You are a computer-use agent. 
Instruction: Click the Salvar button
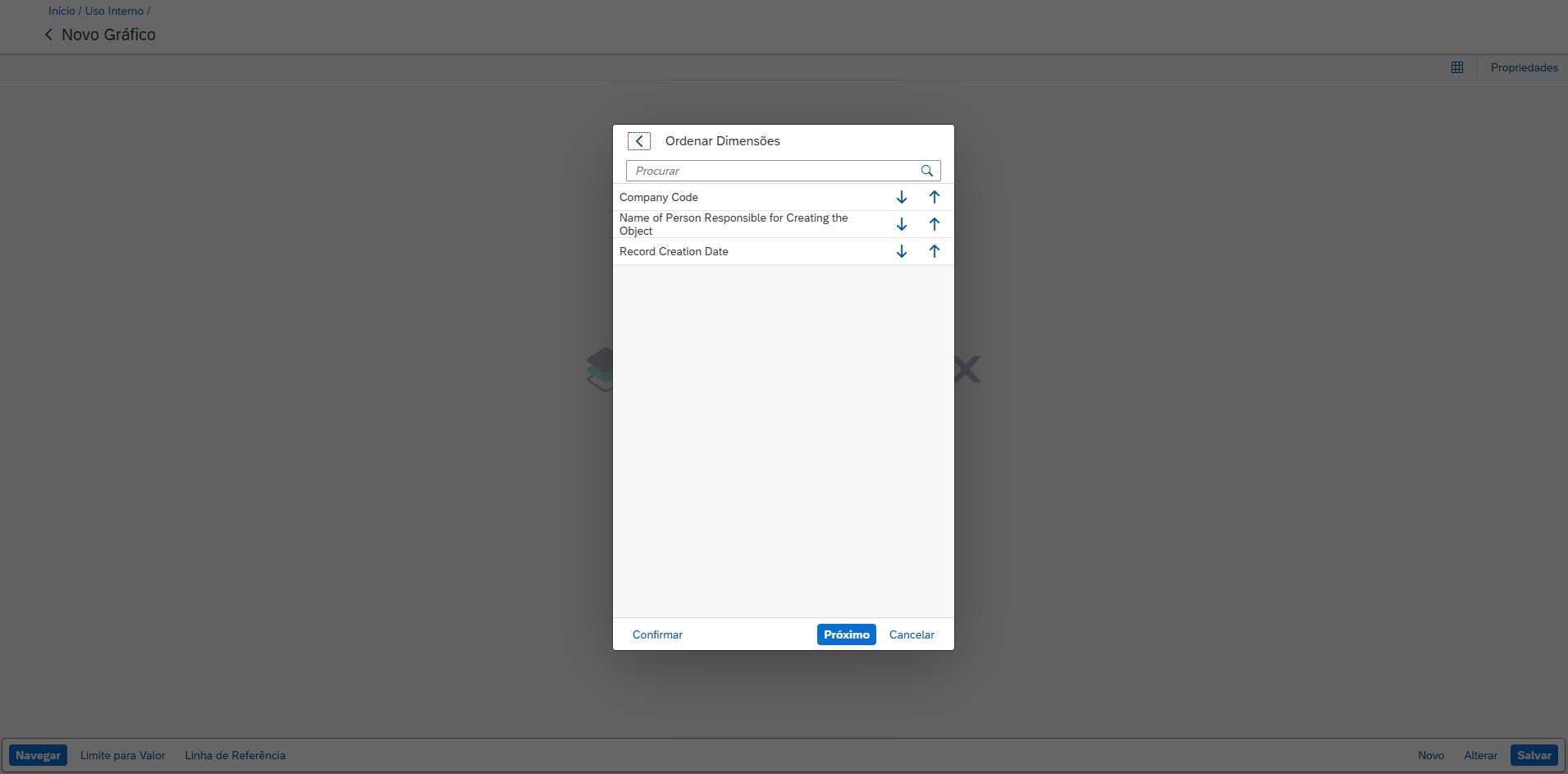[1534, 755]
